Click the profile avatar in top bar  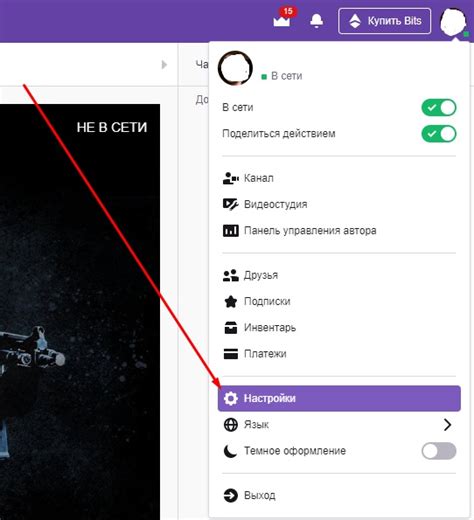[x=453, y=22]
